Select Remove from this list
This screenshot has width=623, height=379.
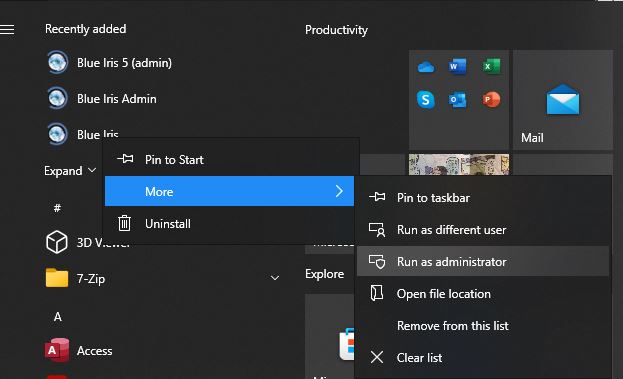pos(483,326)
